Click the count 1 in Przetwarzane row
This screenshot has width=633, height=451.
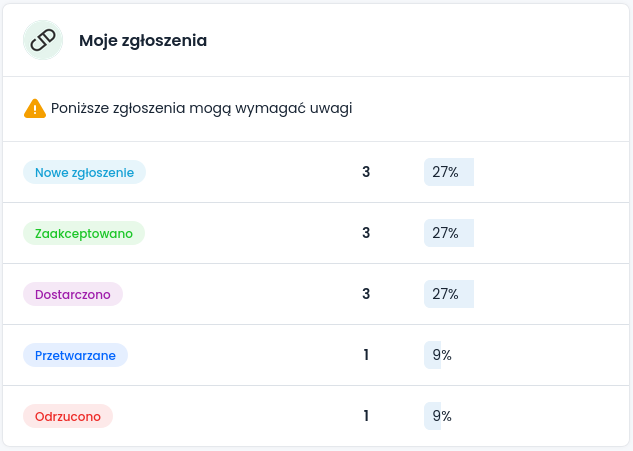tap(366, 355)
